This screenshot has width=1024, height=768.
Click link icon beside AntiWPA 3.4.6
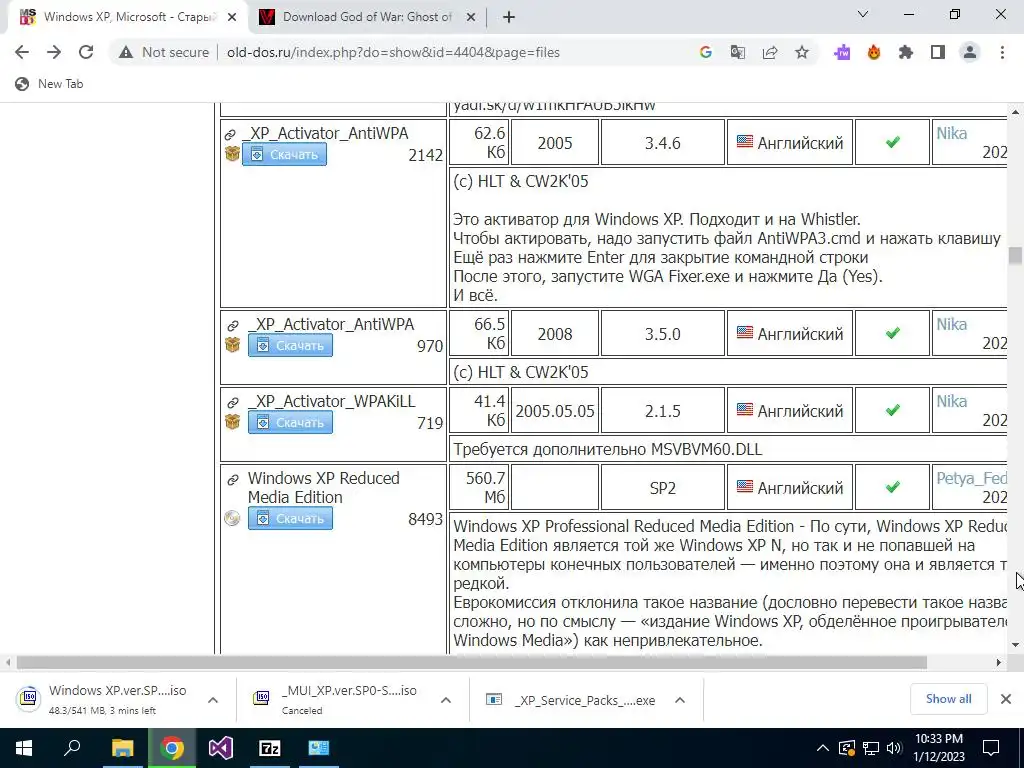tap(230, 135)
